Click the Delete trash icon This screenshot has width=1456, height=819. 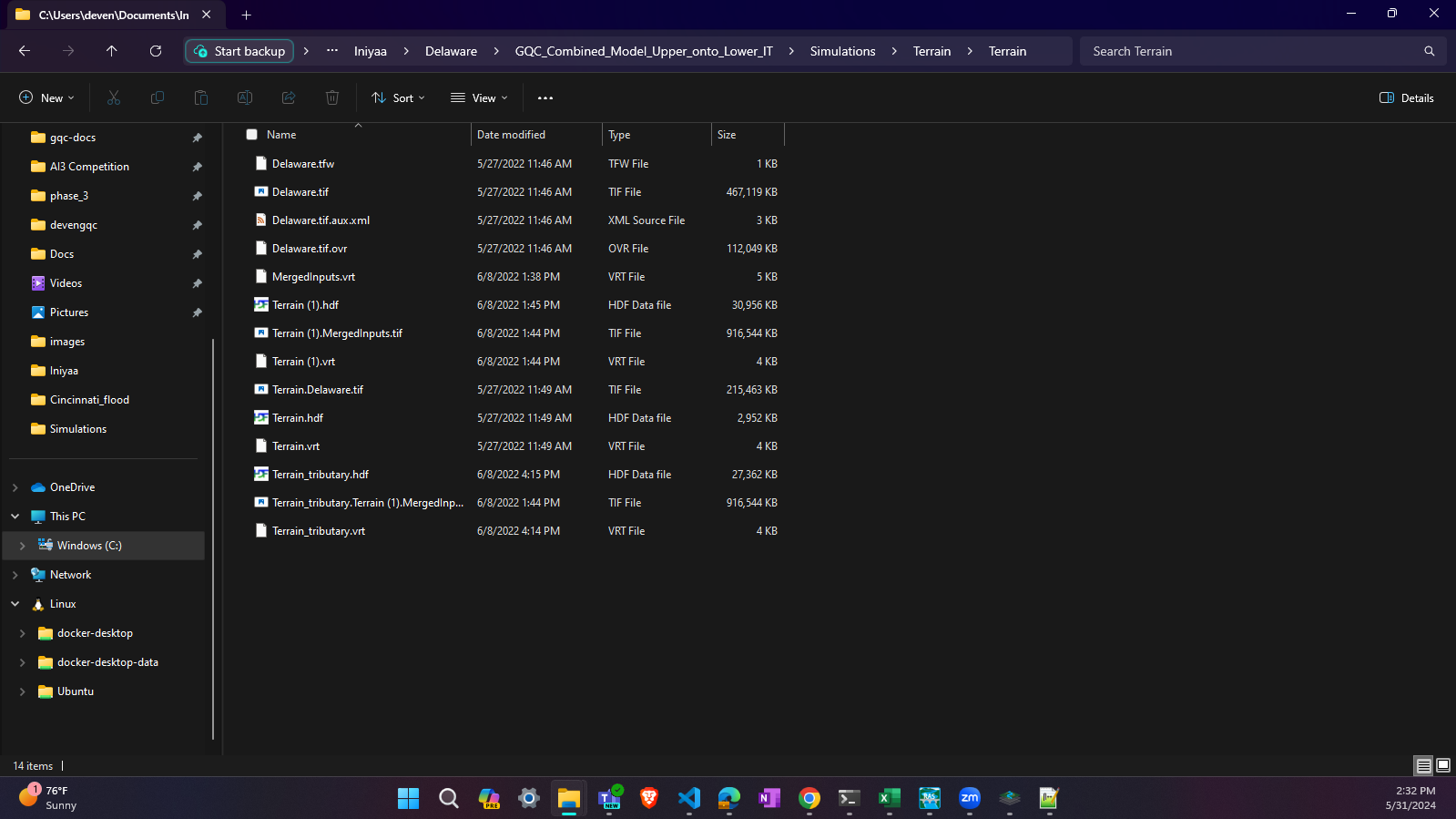point(332,97)
